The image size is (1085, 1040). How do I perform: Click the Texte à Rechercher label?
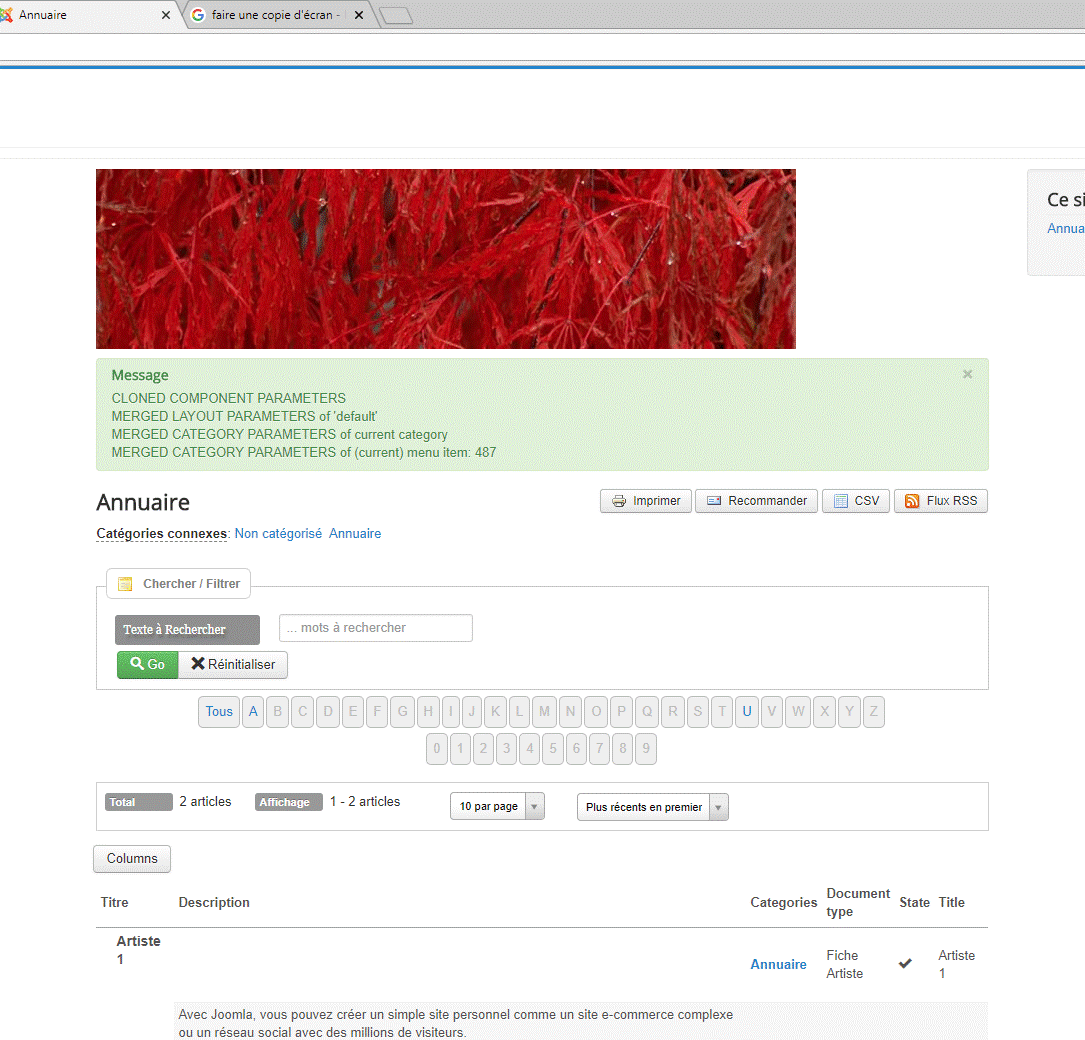point(188,630)
